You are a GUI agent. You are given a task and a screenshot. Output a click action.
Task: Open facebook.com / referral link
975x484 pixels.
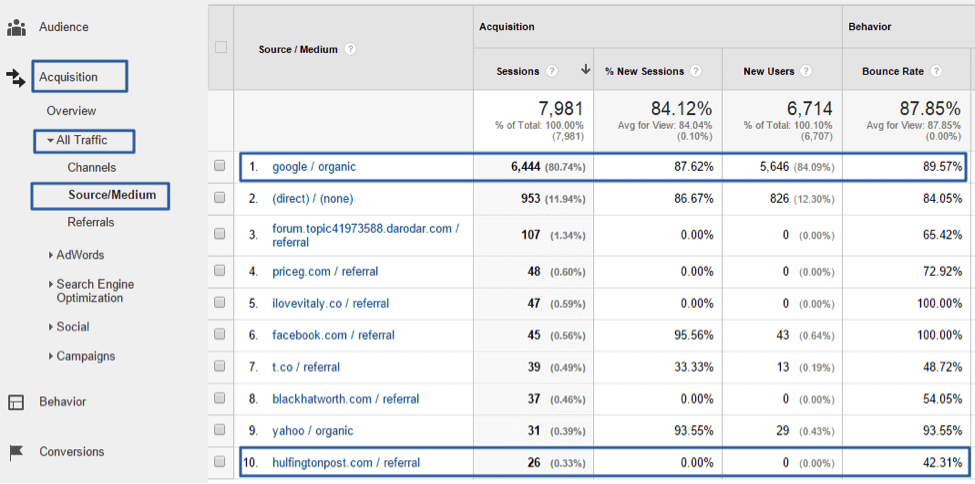click(333, 335)
